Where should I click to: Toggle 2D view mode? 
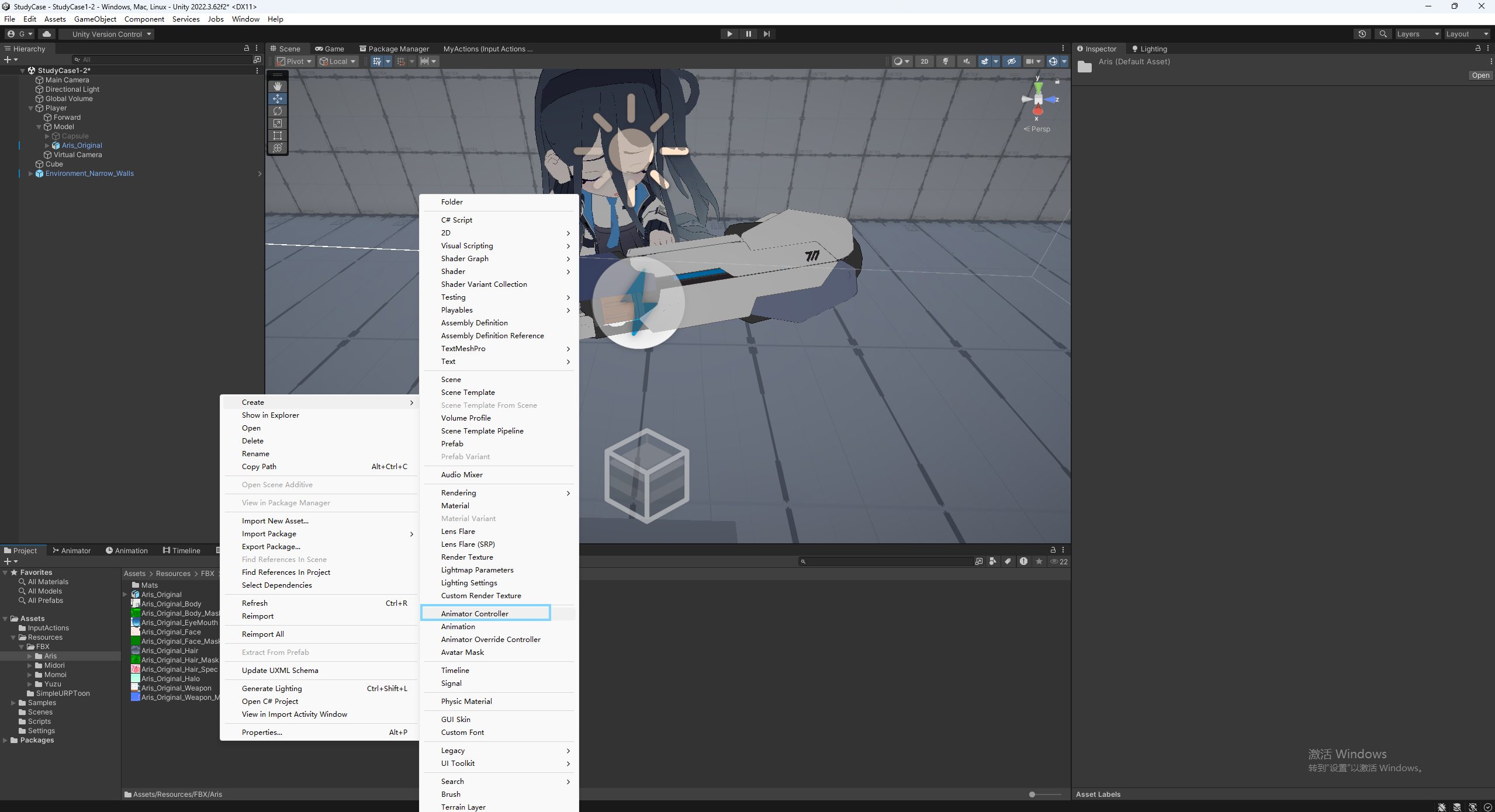point(924,61)
